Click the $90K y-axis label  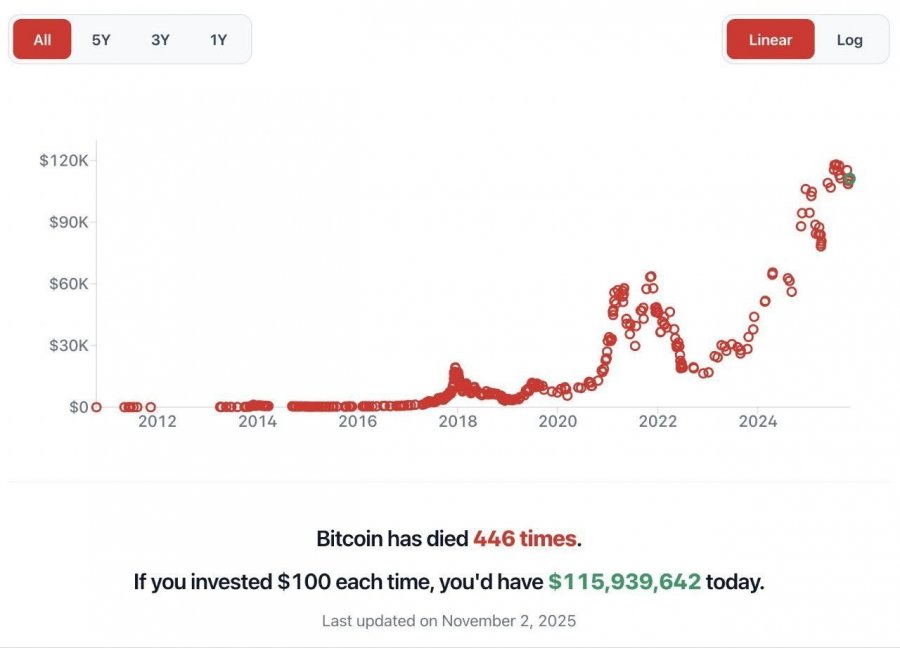pos(69,222)
